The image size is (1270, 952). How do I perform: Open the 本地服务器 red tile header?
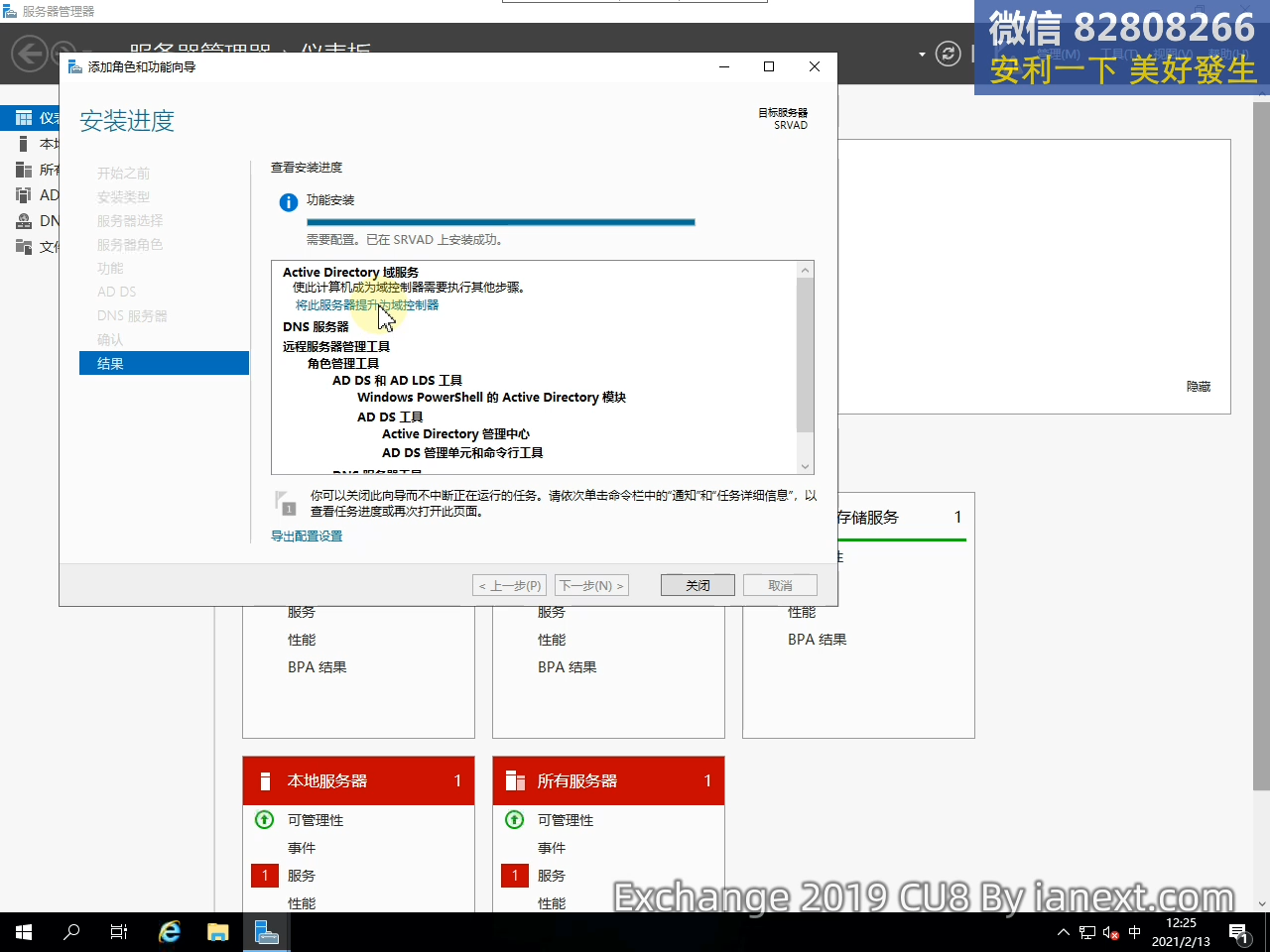[358, 780]
